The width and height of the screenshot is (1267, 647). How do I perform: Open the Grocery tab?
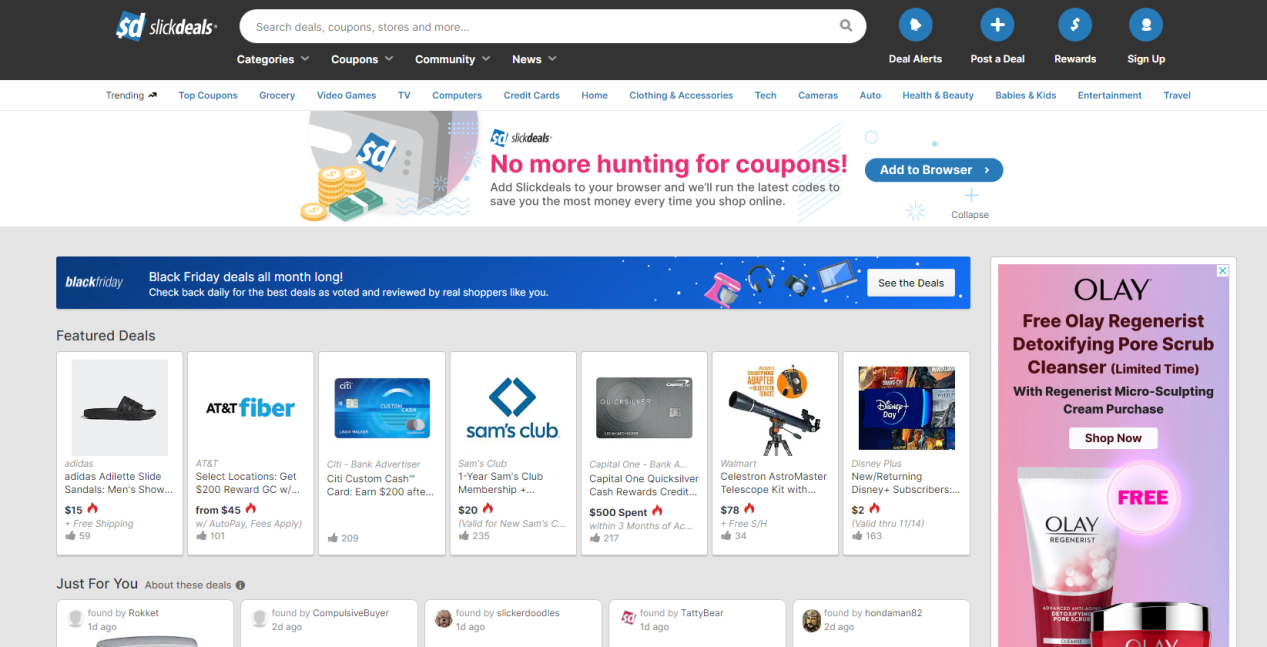pos(277,95)
